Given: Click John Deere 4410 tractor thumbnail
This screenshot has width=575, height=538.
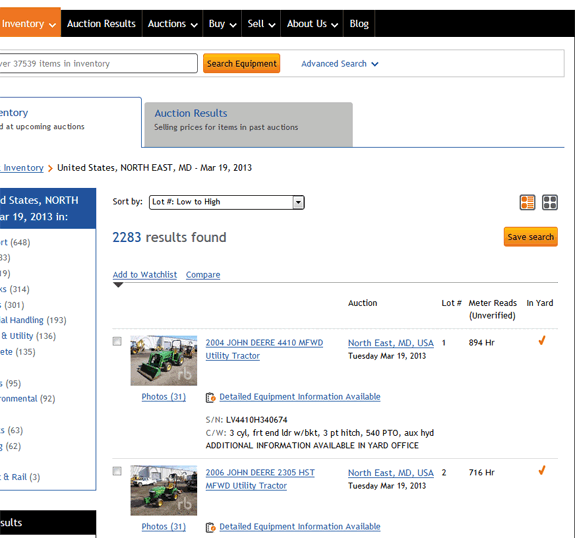Looking at the screenshot, I should pyautogui.click(x=164, y=361).
